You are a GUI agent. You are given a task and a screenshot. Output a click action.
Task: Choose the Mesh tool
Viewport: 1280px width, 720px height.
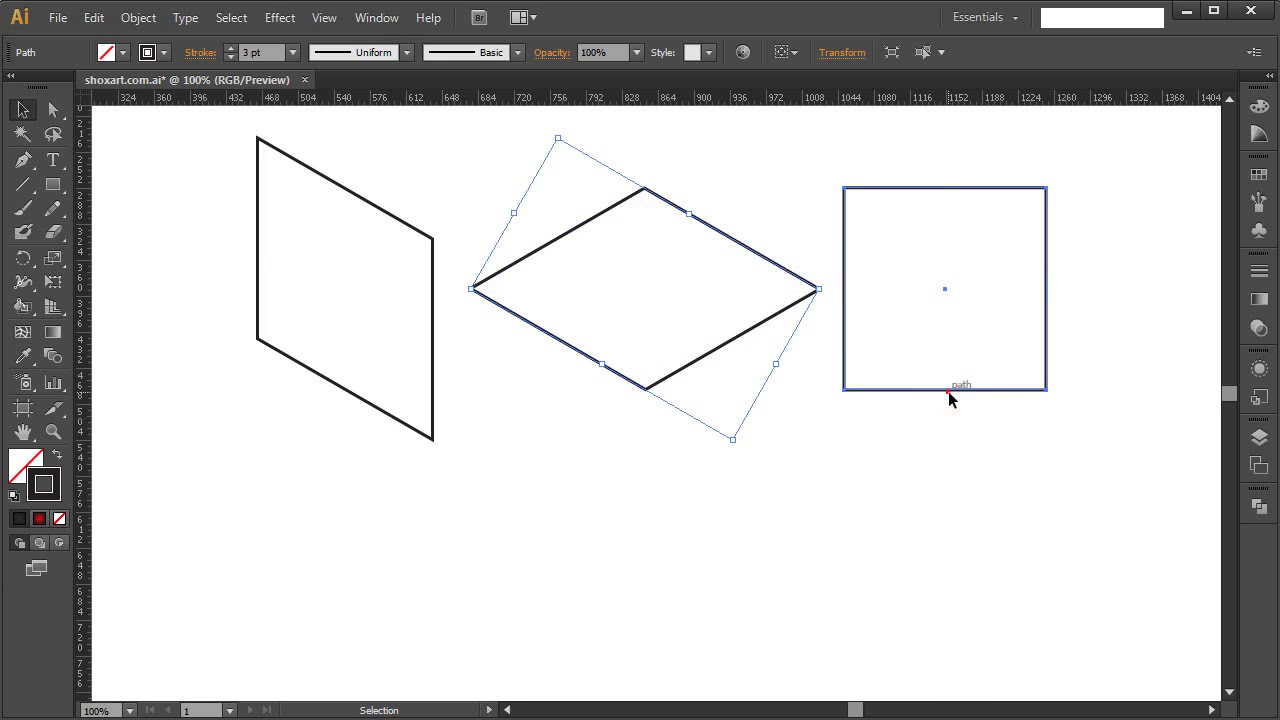23,332
